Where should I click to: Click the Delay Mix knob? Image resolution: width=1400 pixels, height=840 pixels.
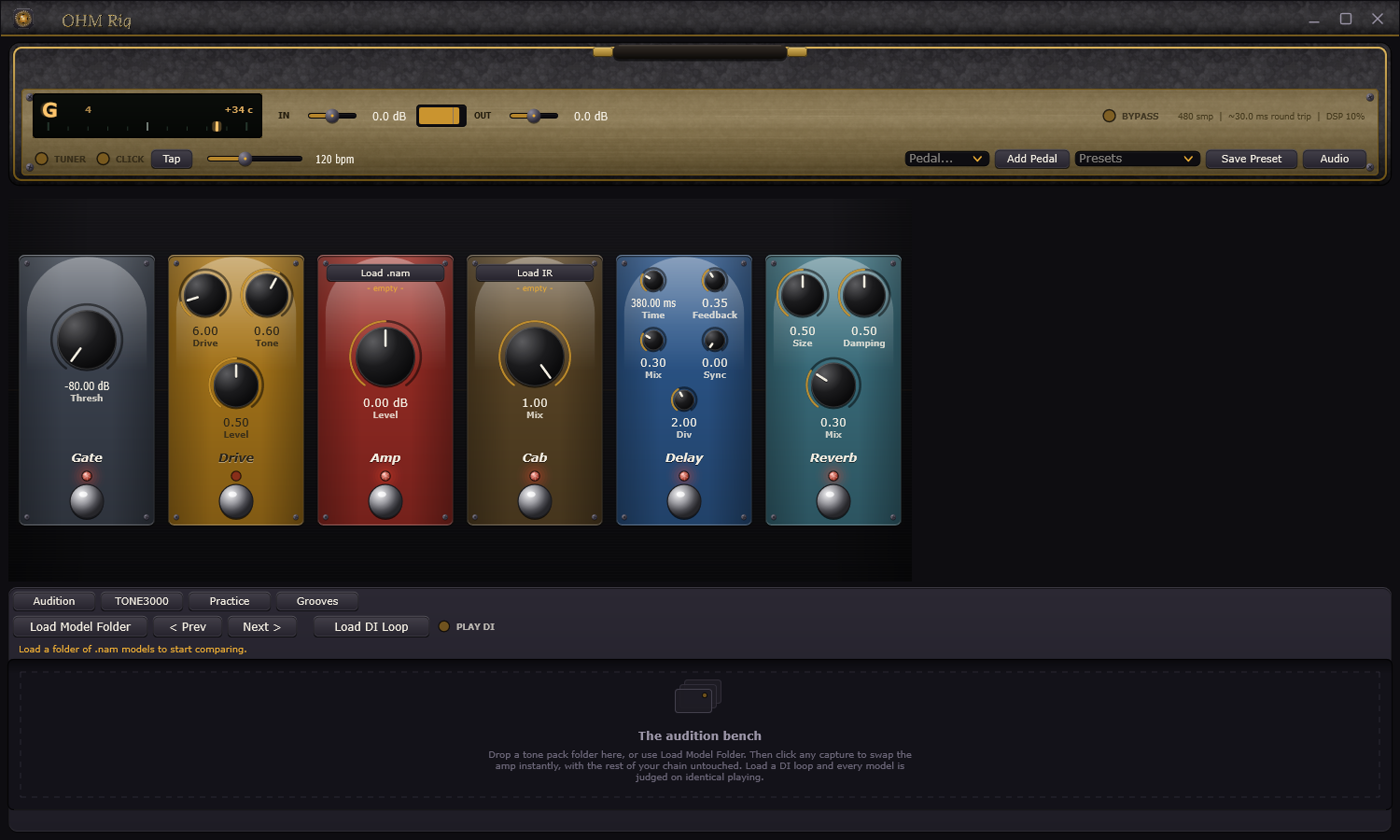coord(652,340)
